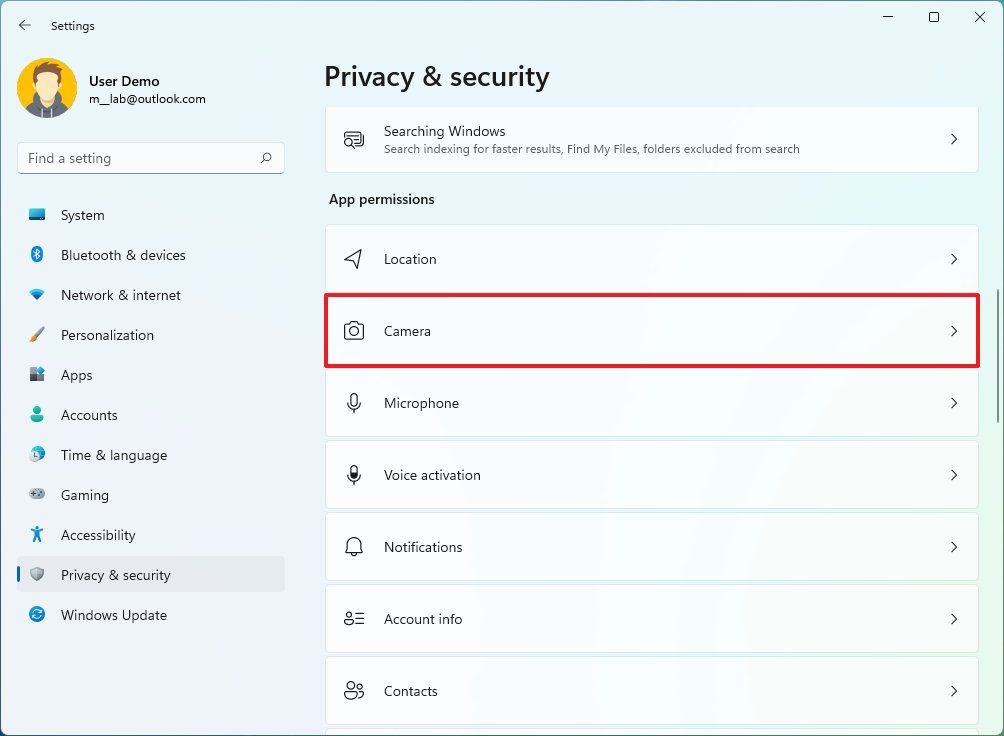Expand the Microphone settings chevron
1004x736 pixels.
click(953, 403)
